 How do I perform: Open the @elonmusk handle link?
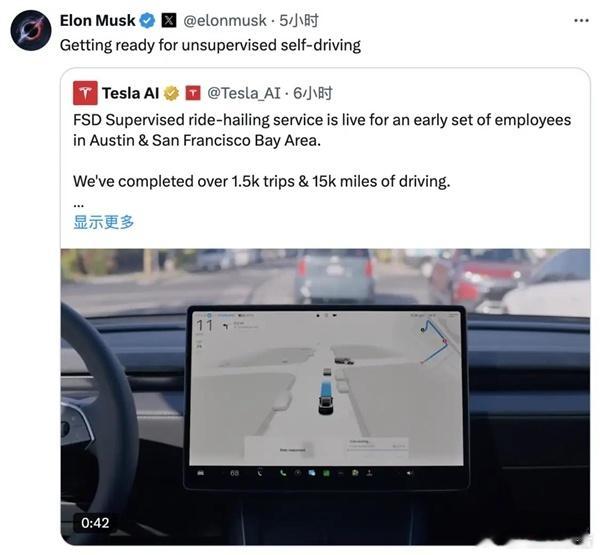click(225, 21)
